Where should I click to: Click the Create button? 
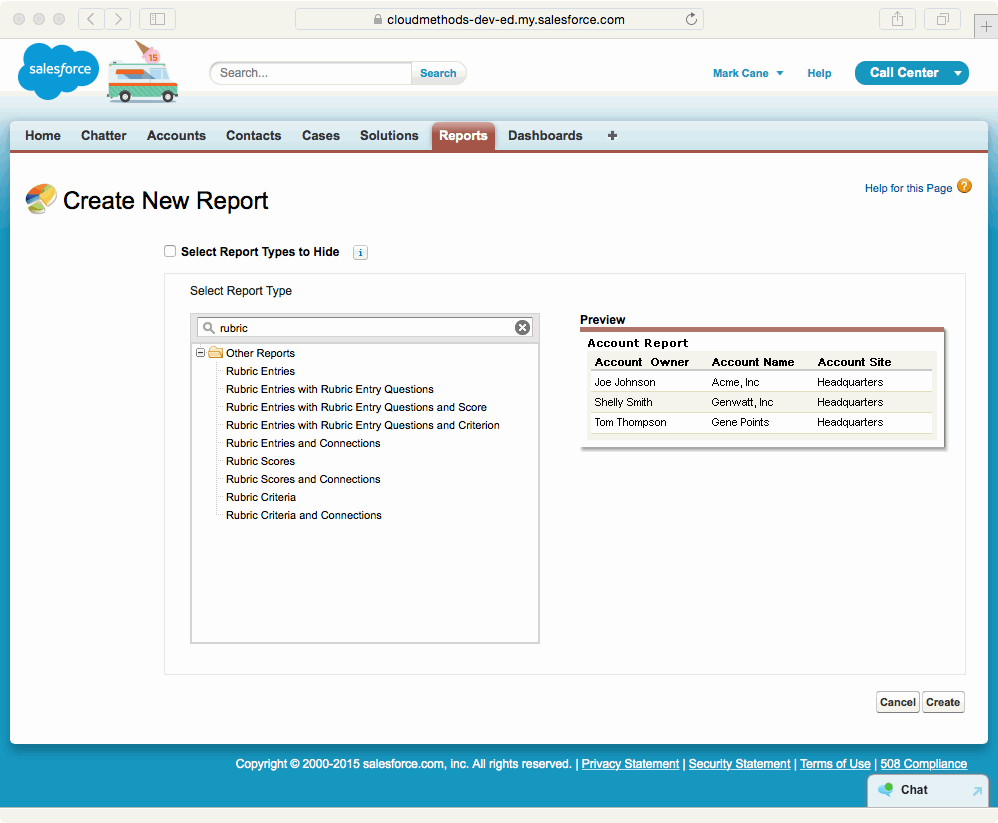943,702
